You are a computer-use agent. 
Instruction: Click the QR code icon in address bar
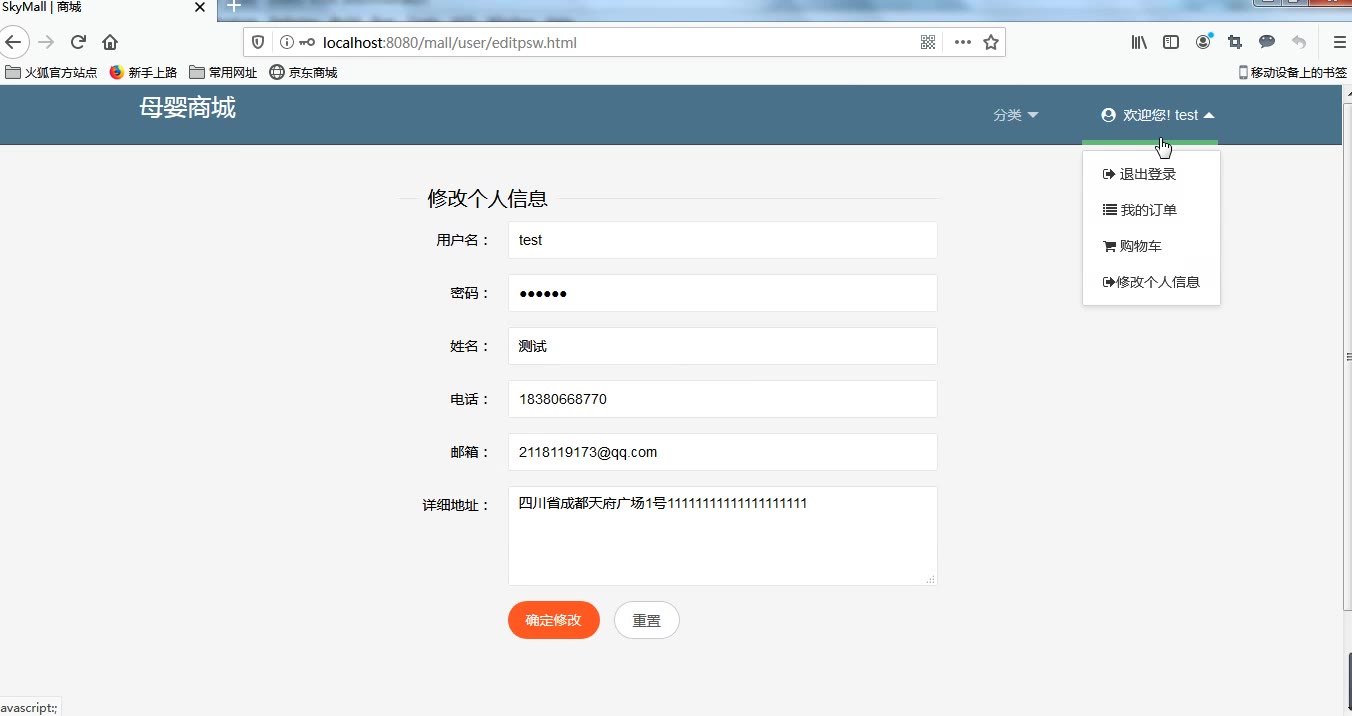point(928,42)
